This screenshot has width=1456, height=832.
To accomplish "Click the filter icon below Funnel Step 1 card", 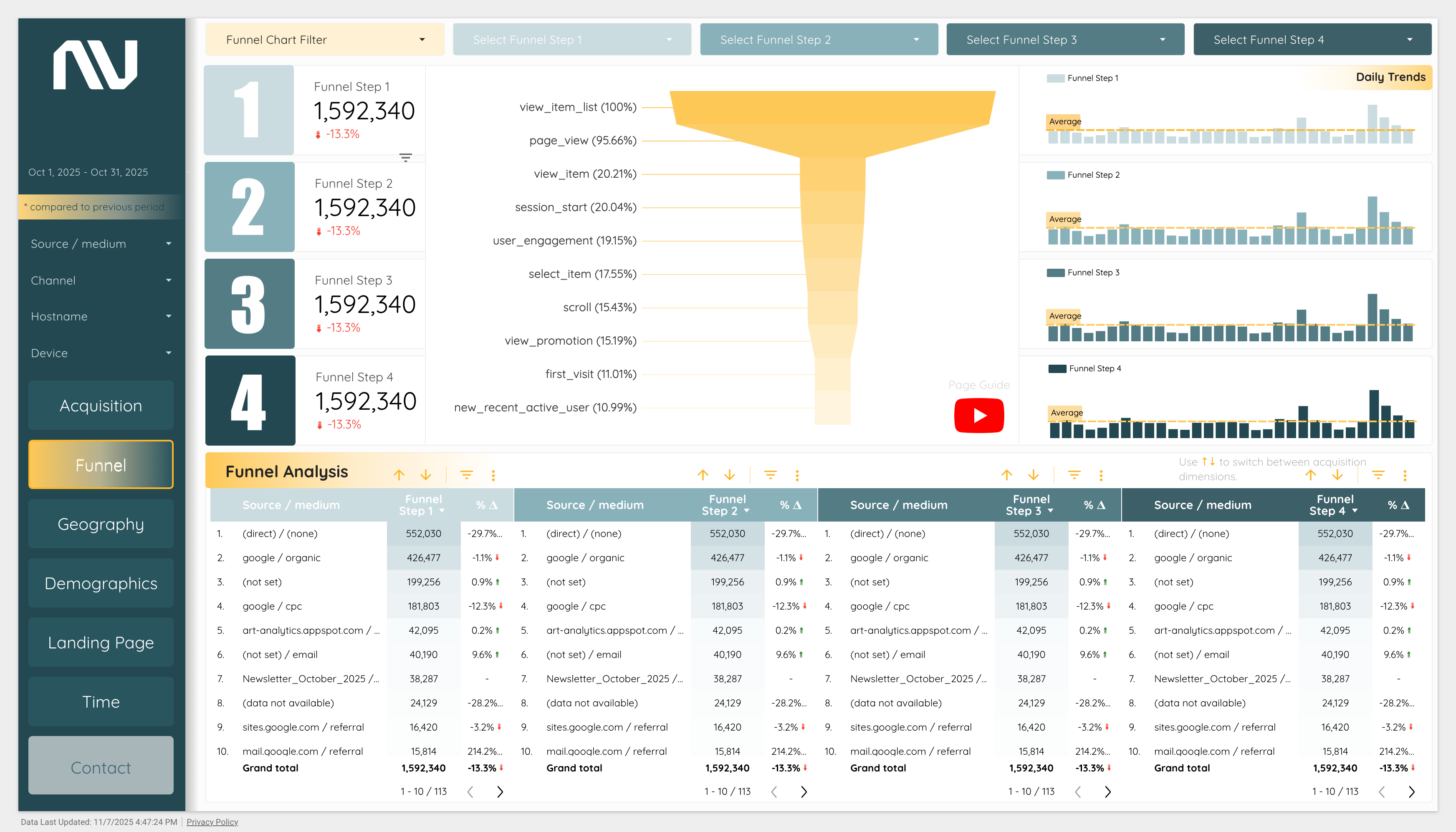I will (405, 158).
